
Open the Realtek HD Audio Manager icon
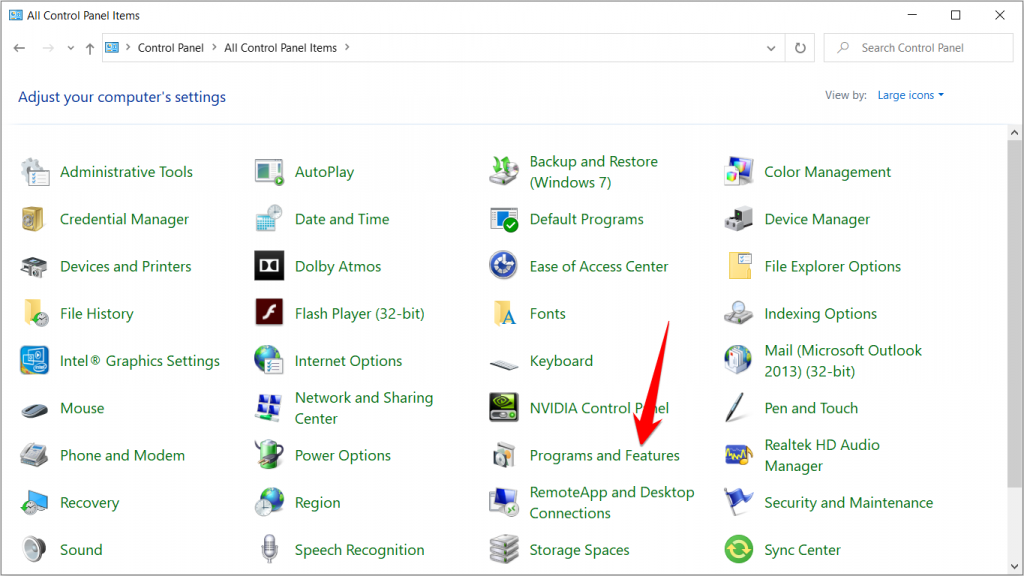pos(739,455)
